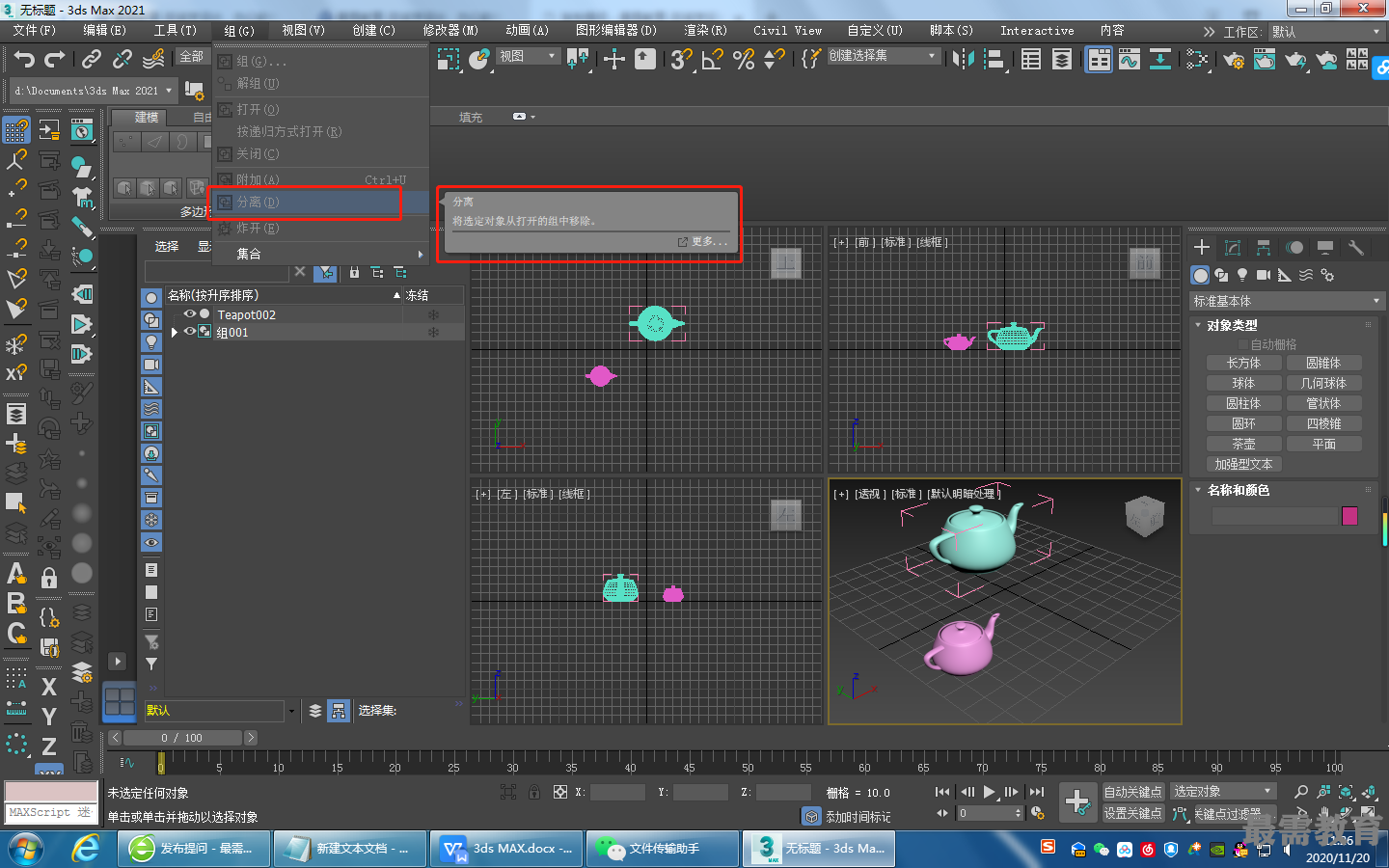Image resolution: width=1389 pixels, height=868 pixels.
Task: Switch to the Display panel tab icon
Action: (1325, 248)
